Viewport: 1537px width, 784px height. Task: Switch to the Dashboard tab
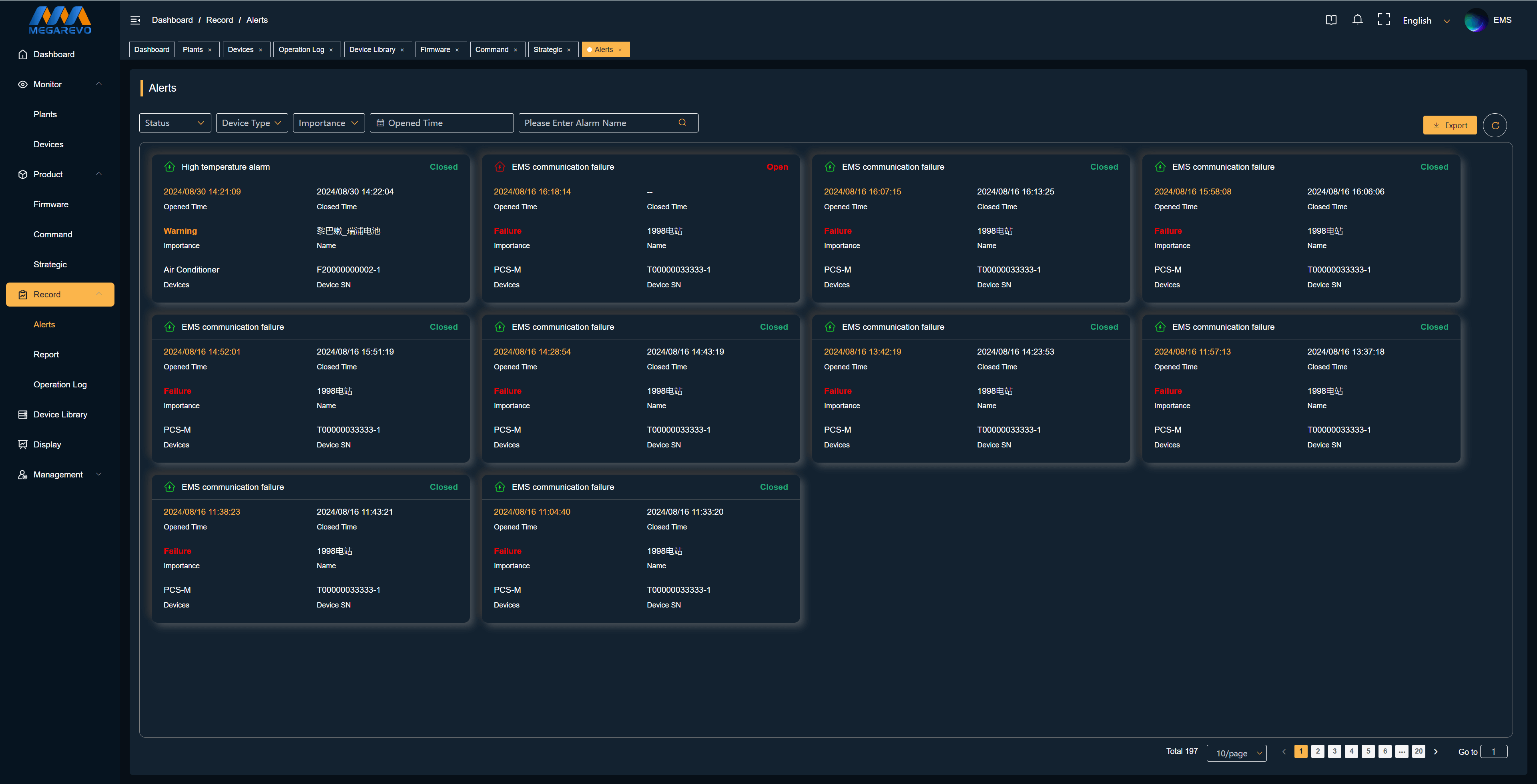(152, 50)
